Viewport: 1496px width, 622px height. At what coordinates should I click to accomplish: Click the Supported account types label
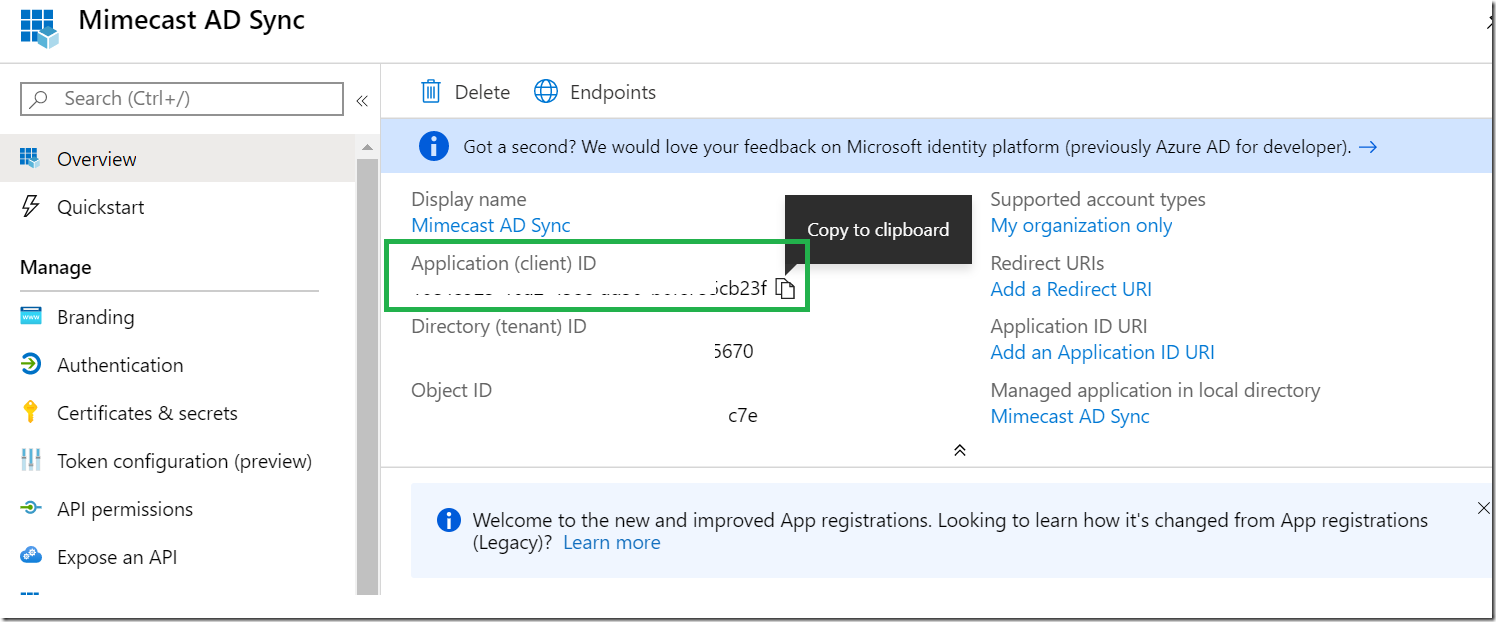[1098, 199]
